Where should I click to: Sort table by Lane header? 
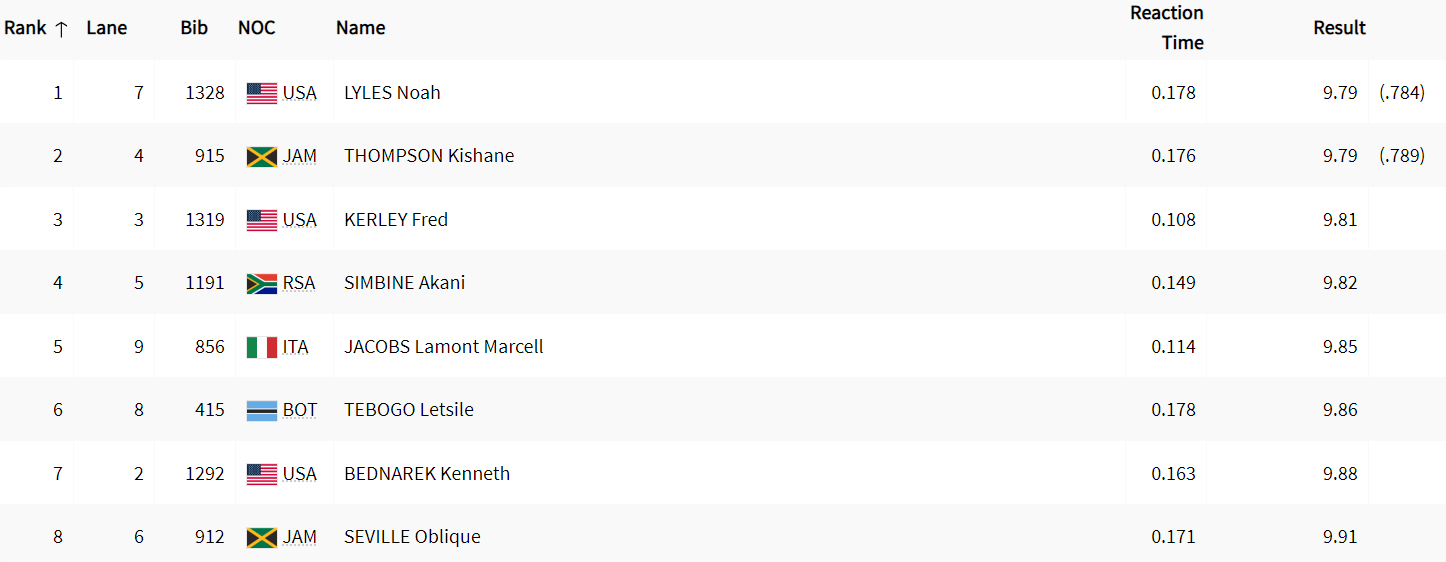click(107, 28)
